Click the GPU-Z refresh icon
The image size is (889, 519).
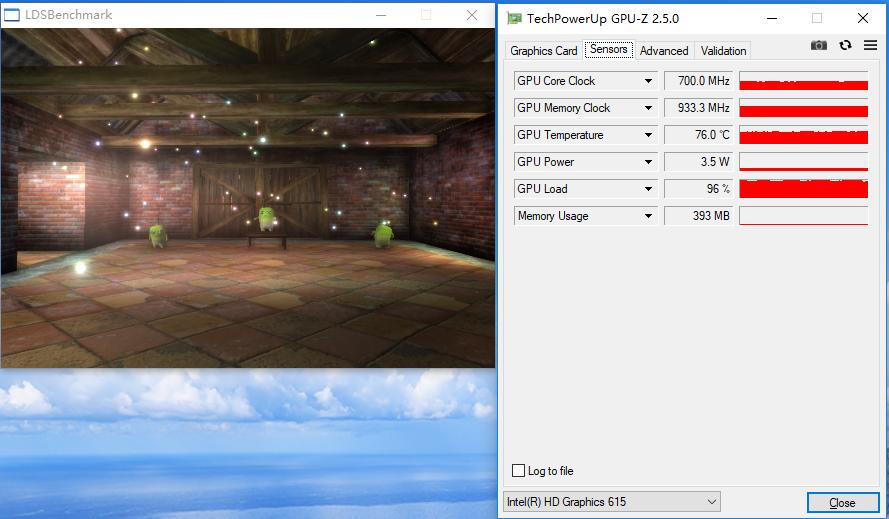(x=845, y=45)
